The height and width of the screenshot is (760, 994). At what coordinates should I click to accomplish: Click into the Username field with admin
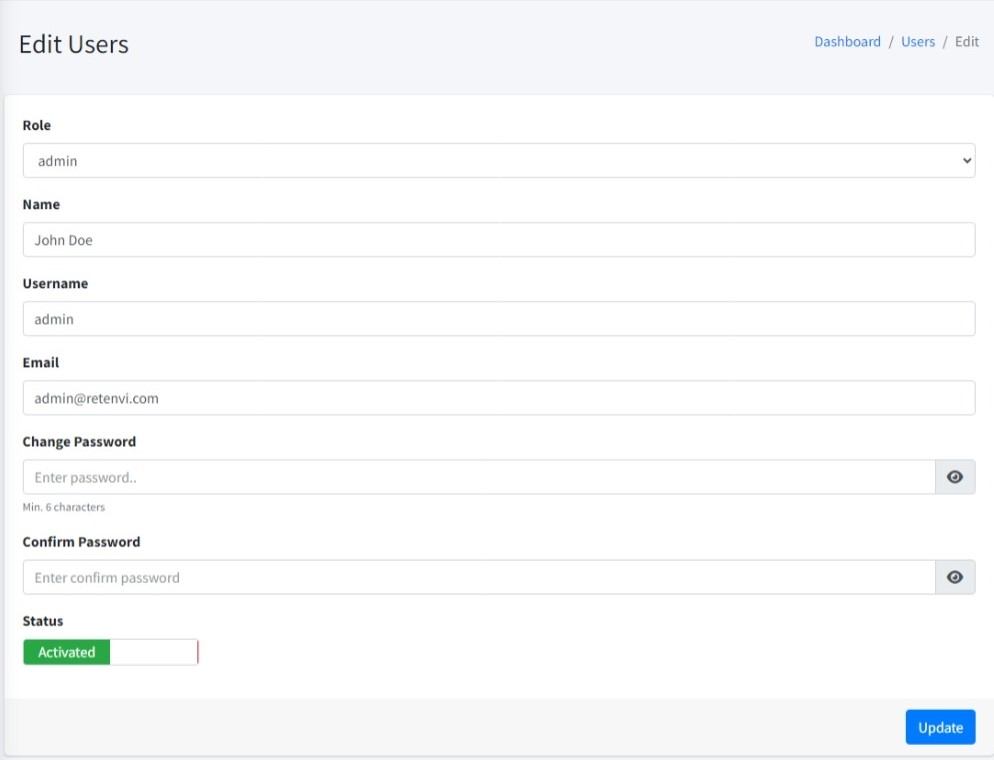[498, 319]
